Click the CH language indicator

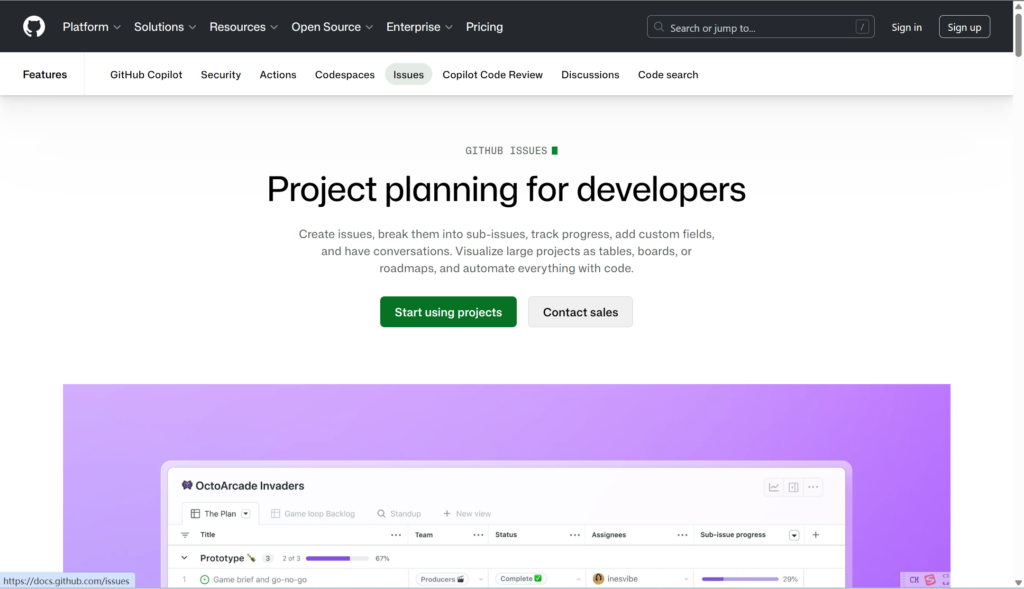click(x=914, y=580)
